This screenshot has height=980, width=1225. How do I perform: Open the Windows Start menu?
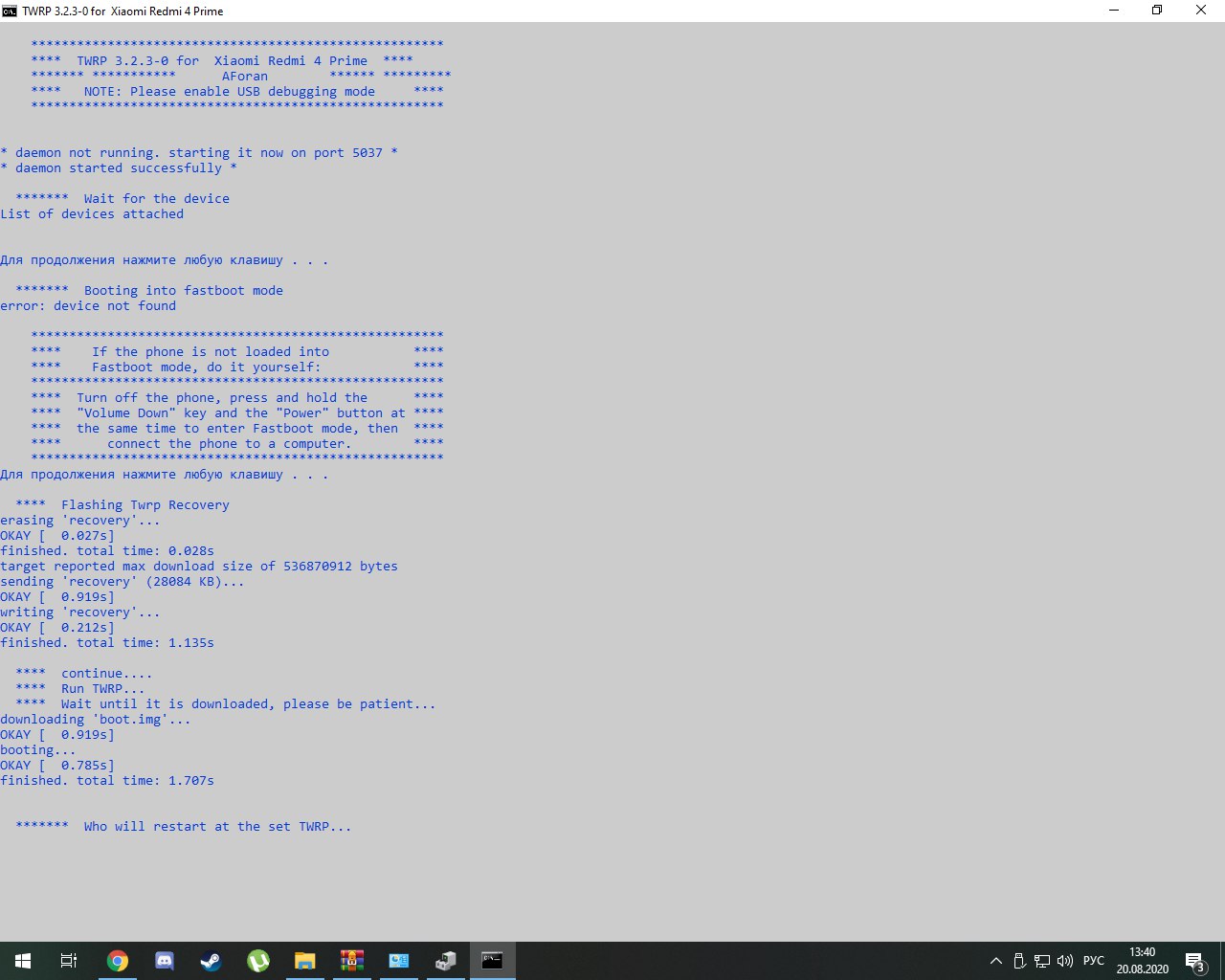[23, 961]
